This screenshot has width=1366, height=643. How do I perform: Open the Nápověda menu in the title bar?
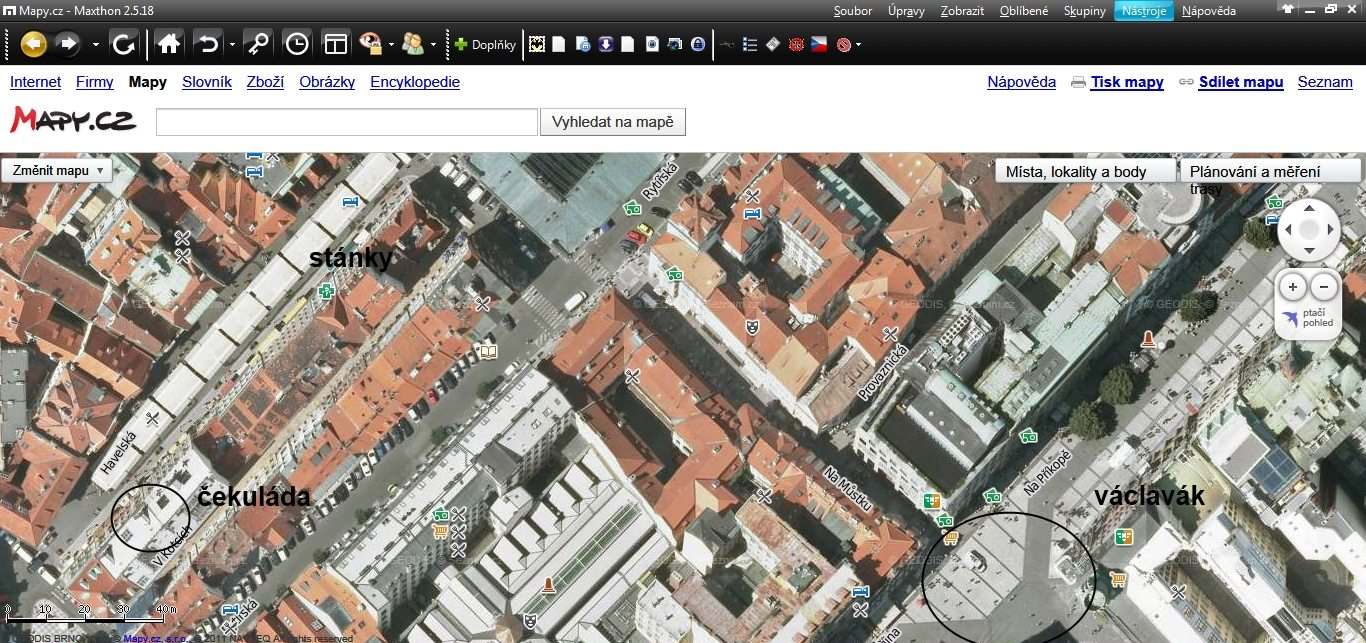(x=1209, y=11)
